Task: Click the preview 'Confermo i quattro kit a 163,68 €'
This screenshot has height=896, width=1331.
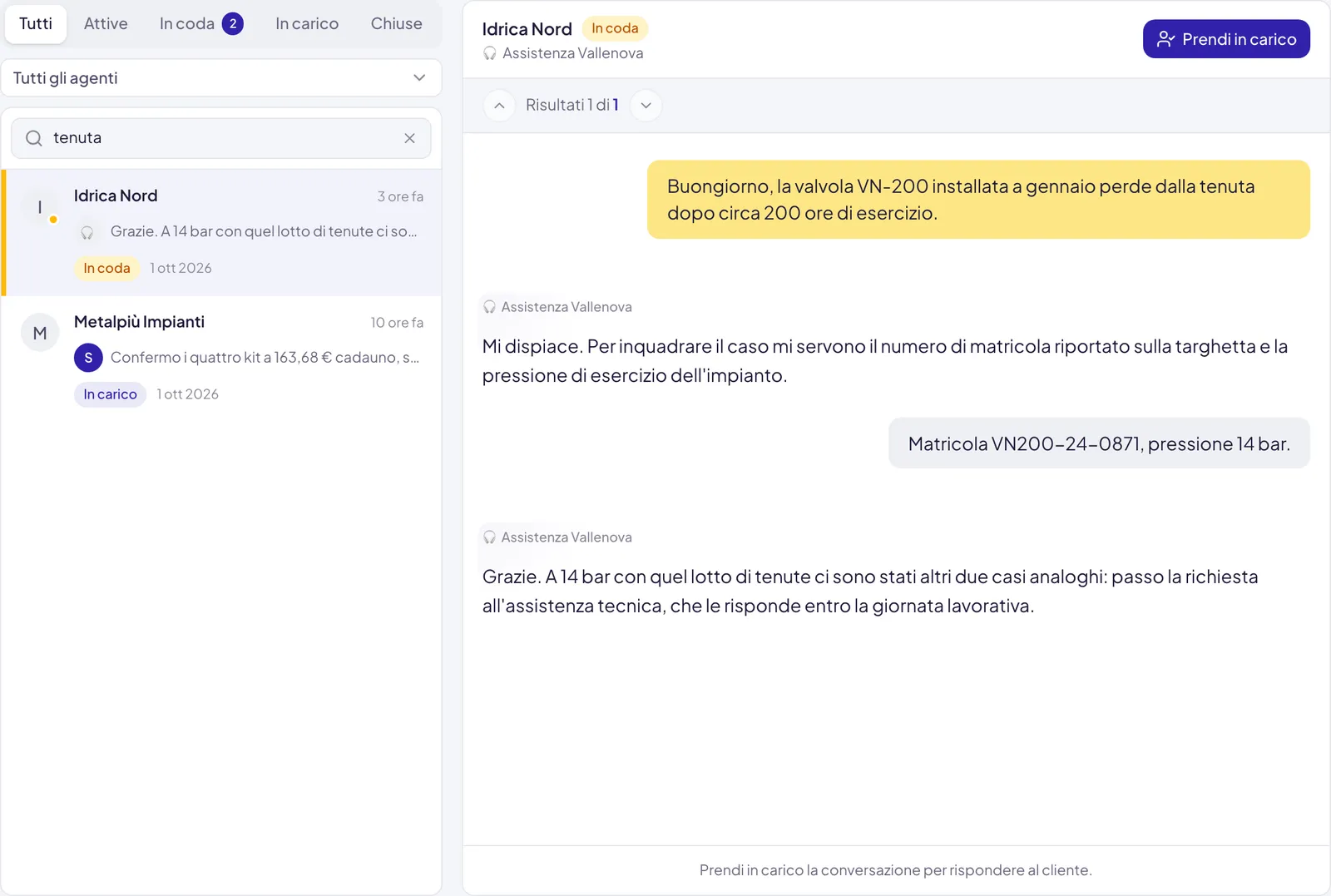Action: click(265, 358)
